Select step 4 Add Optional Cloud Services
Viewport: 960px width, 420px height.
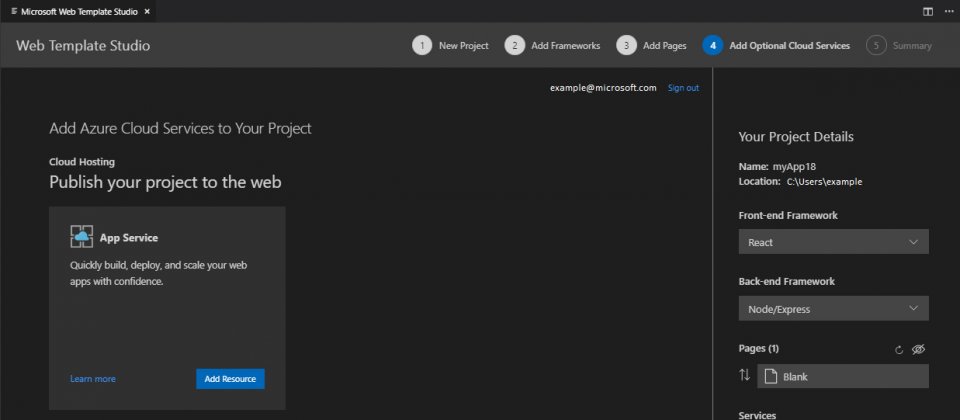coord(776,45)
